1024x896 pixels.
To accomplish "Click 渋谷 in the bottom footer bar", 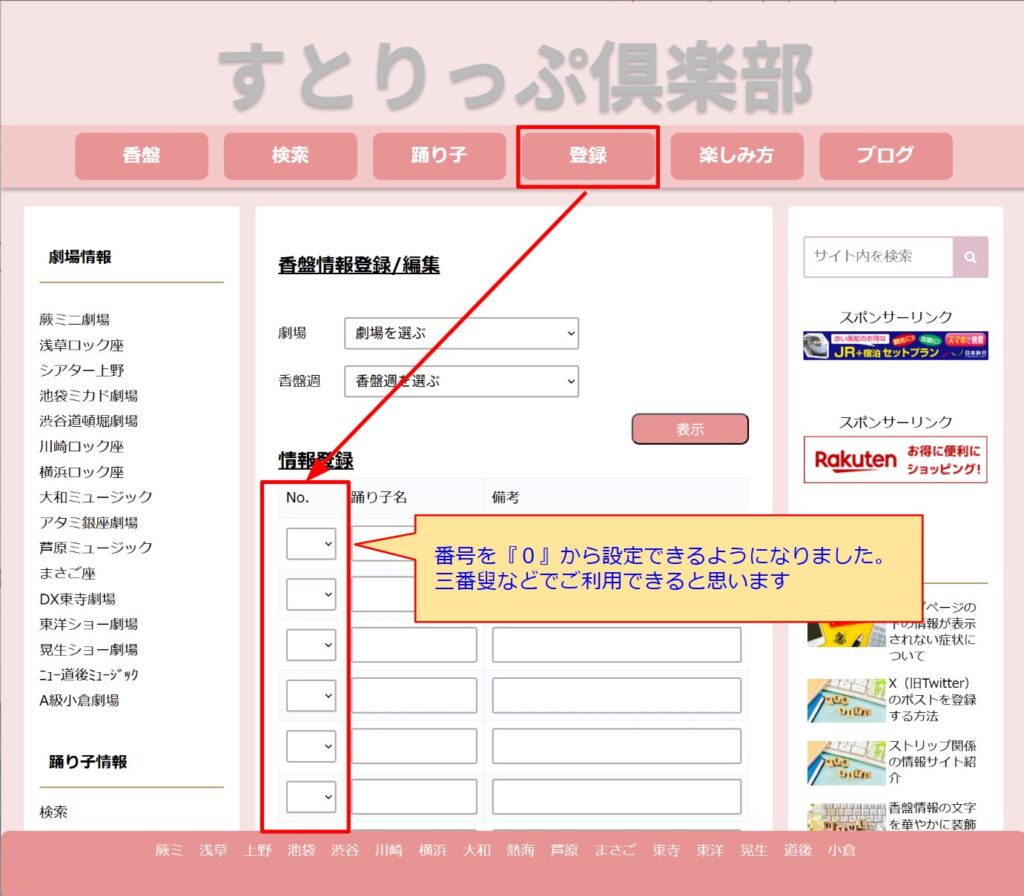I will tap(345, 851).
